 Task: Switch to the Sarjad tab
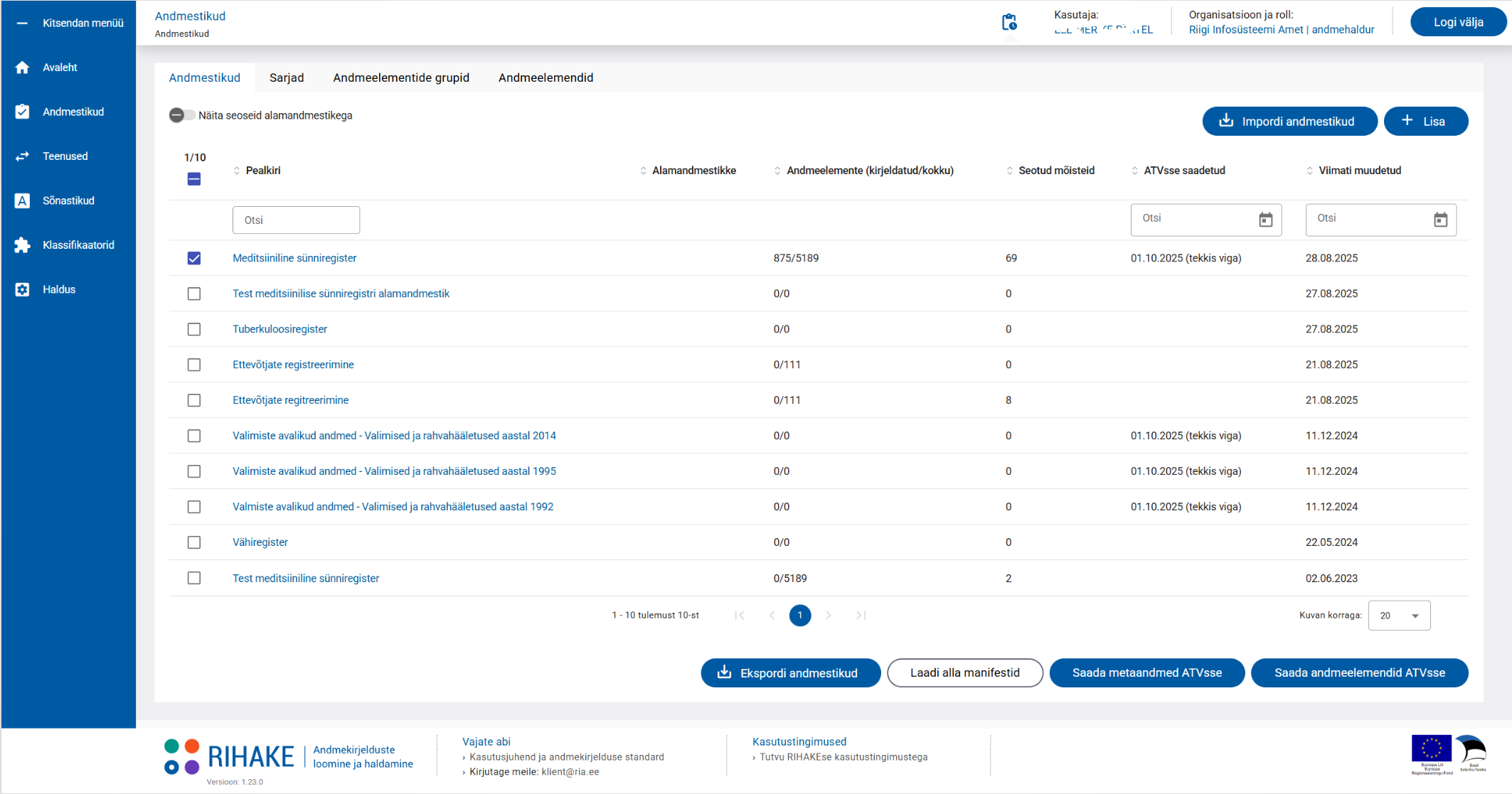click(x=287, y=77)
